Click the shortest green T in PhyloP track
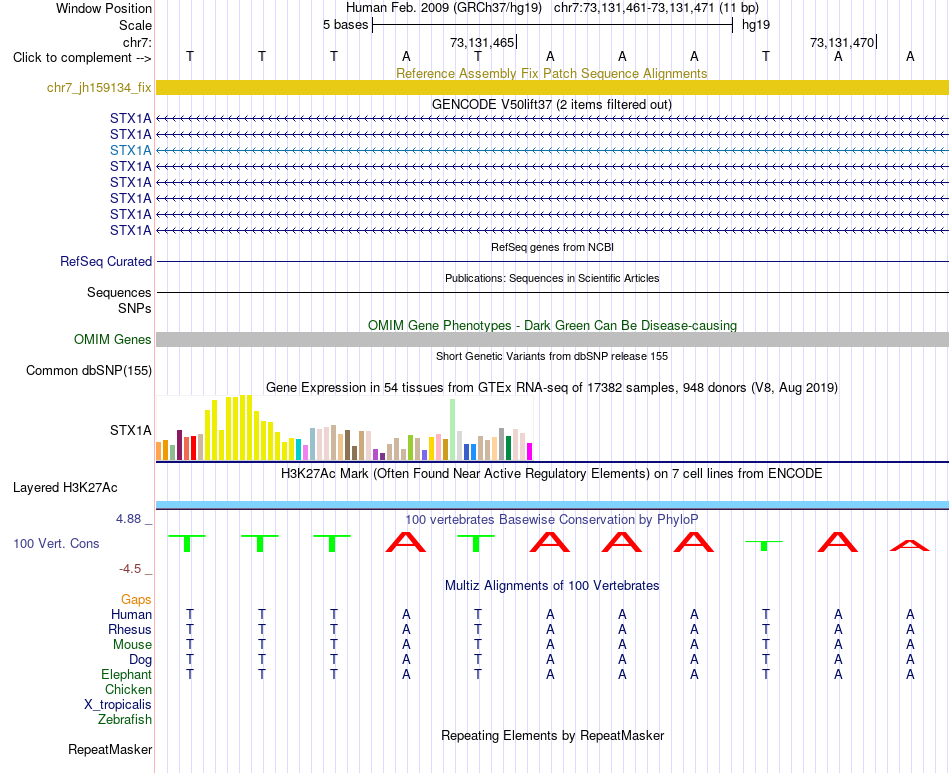Viewport: 950px width, 773px height. 764,545
